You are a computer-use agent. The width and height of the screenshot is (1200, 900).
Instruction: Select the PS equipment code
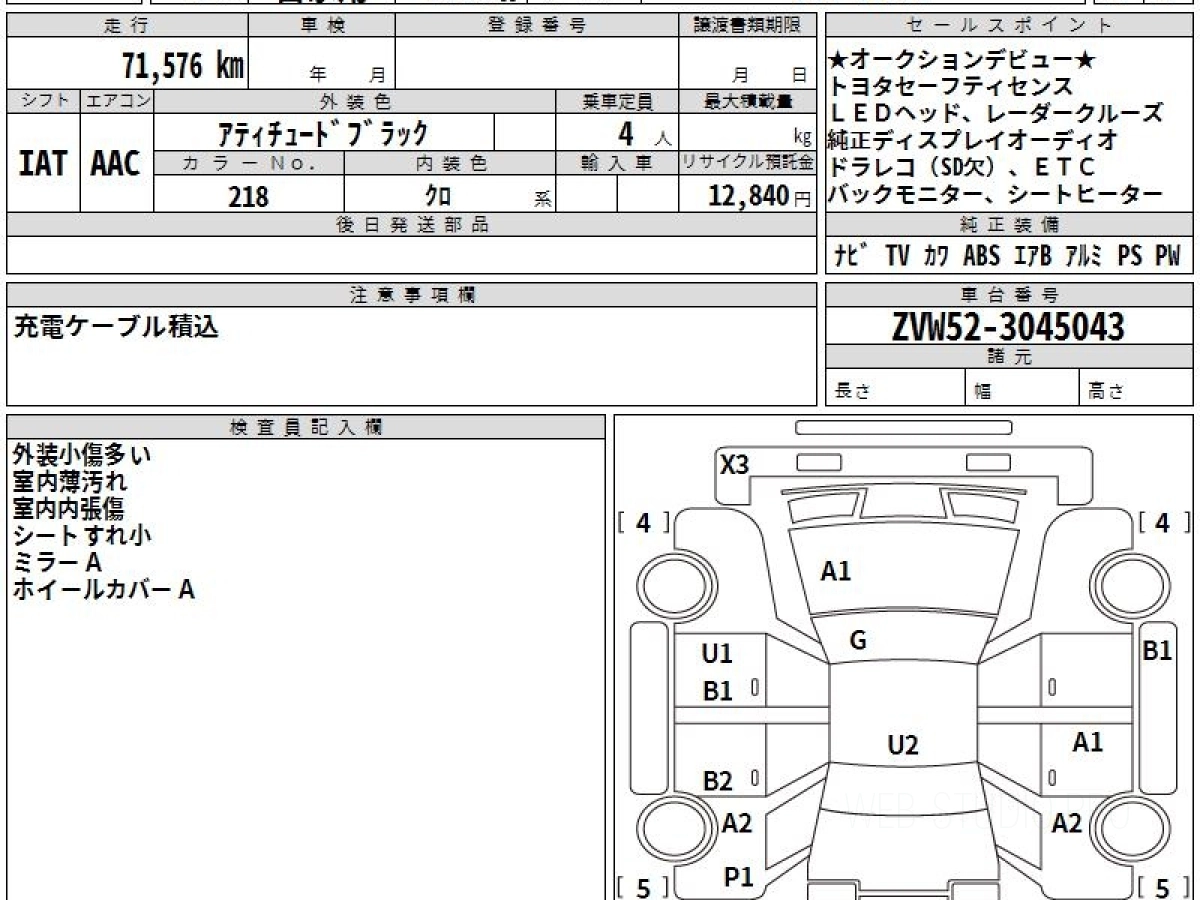[1130, 256]
